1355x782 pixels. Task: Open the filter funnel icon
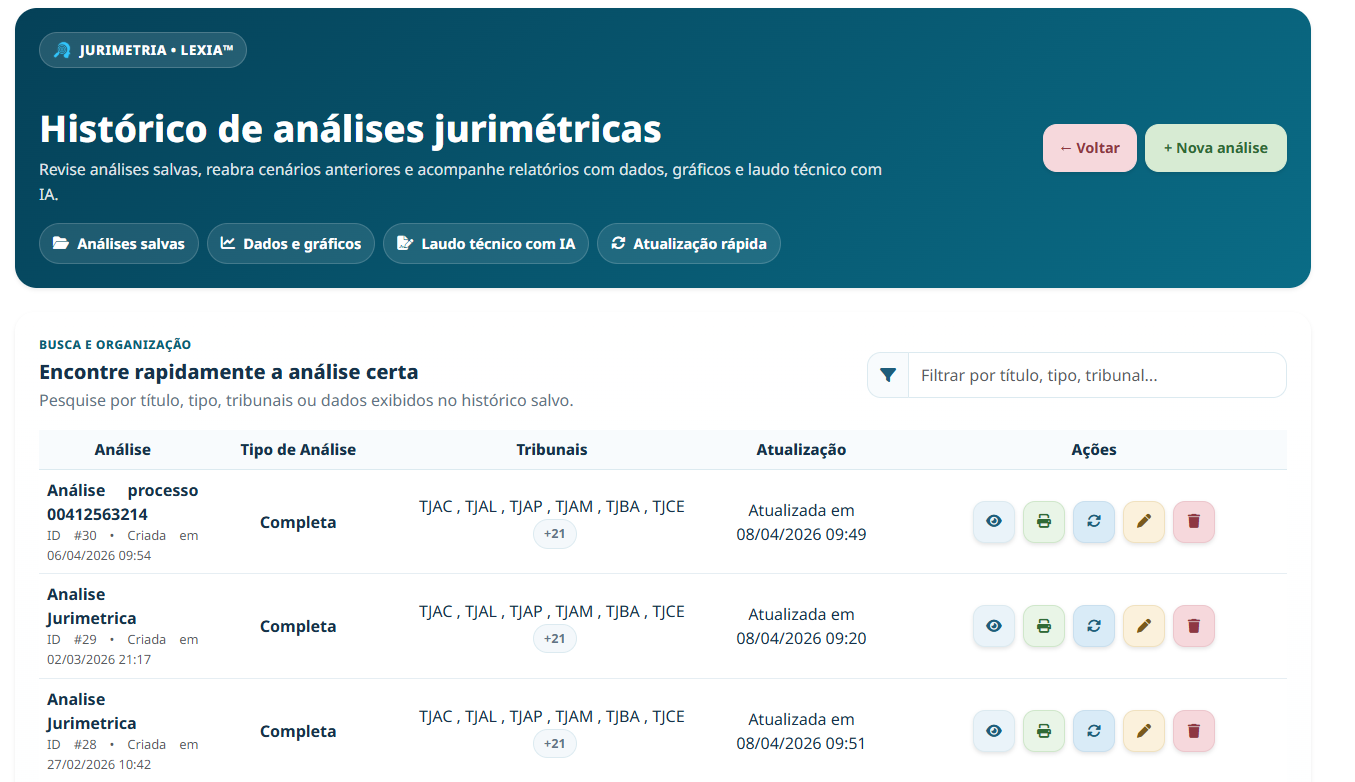click(x=887, y=375)
